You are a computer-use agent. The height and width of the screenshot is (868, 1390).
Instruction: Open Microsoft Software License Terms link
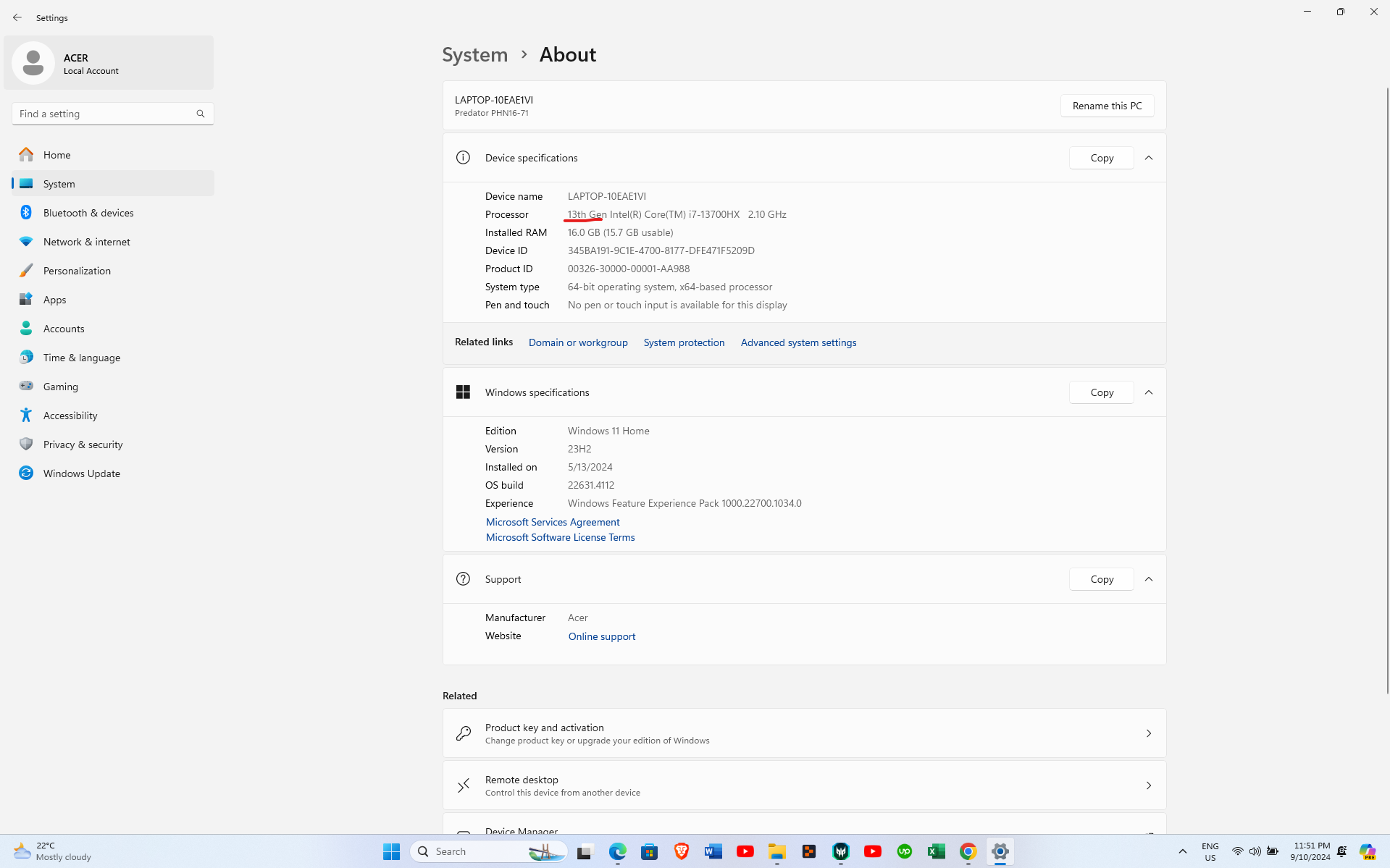pos(560,537)
